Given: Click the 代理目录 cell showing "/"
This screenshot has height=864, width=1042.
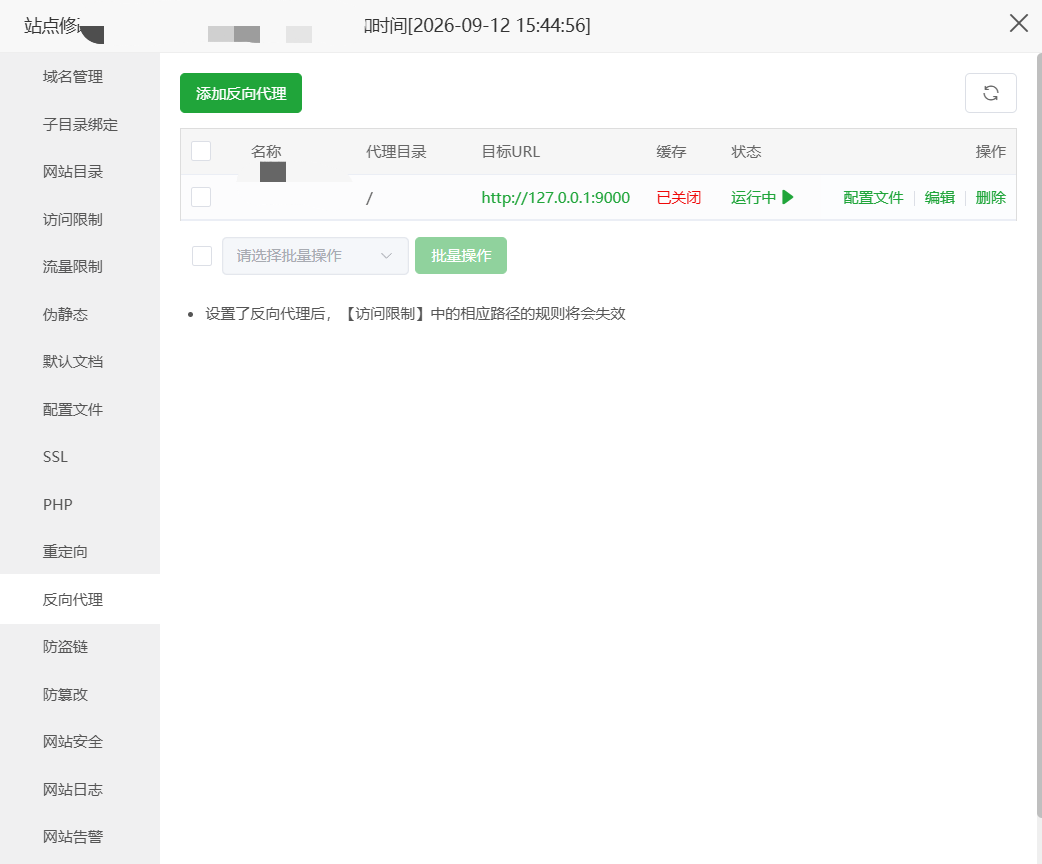Looking at the screenshot, I should point(369,198).
